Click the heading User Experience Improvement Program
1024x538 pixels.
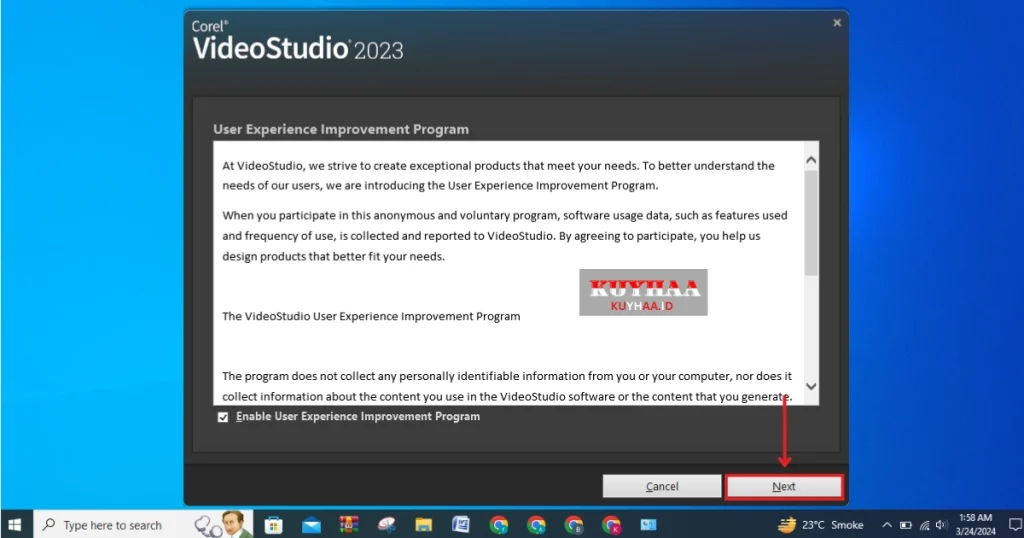pyautogui.click(x=341, y=129)
